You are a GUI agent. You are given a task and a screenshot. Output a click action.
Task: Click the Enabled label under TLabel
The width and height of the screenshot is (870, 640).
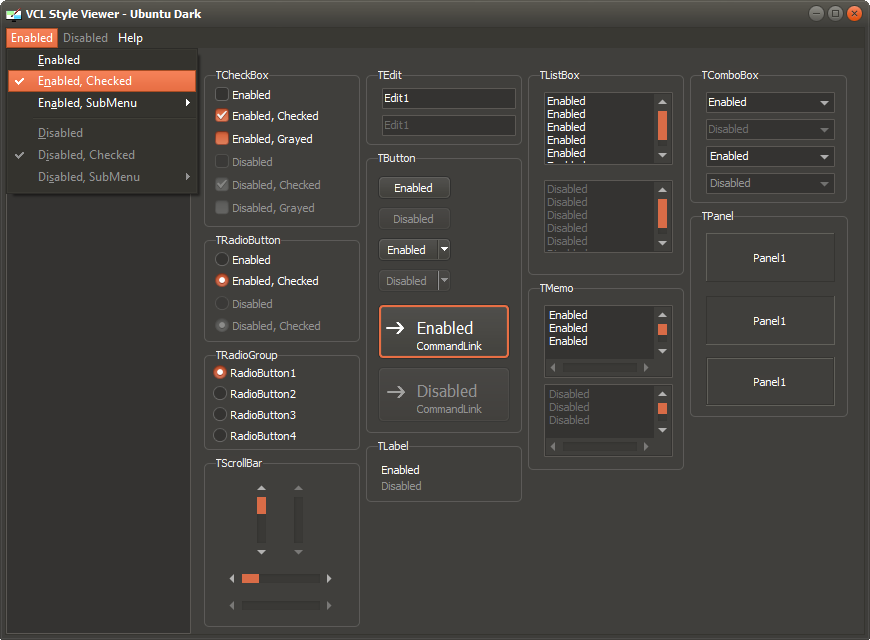pyautogui.click(x=400, y=470)
